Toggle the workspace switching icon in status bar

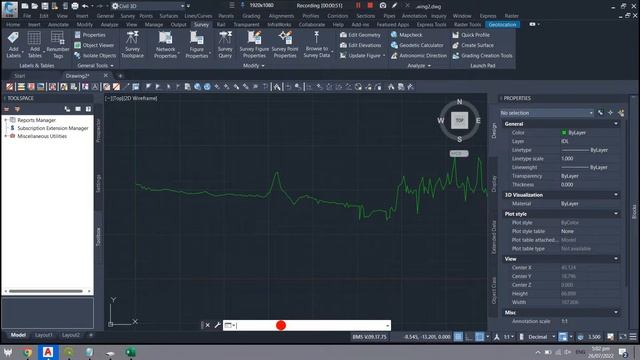pyautogui.click(x=580, y=337)
